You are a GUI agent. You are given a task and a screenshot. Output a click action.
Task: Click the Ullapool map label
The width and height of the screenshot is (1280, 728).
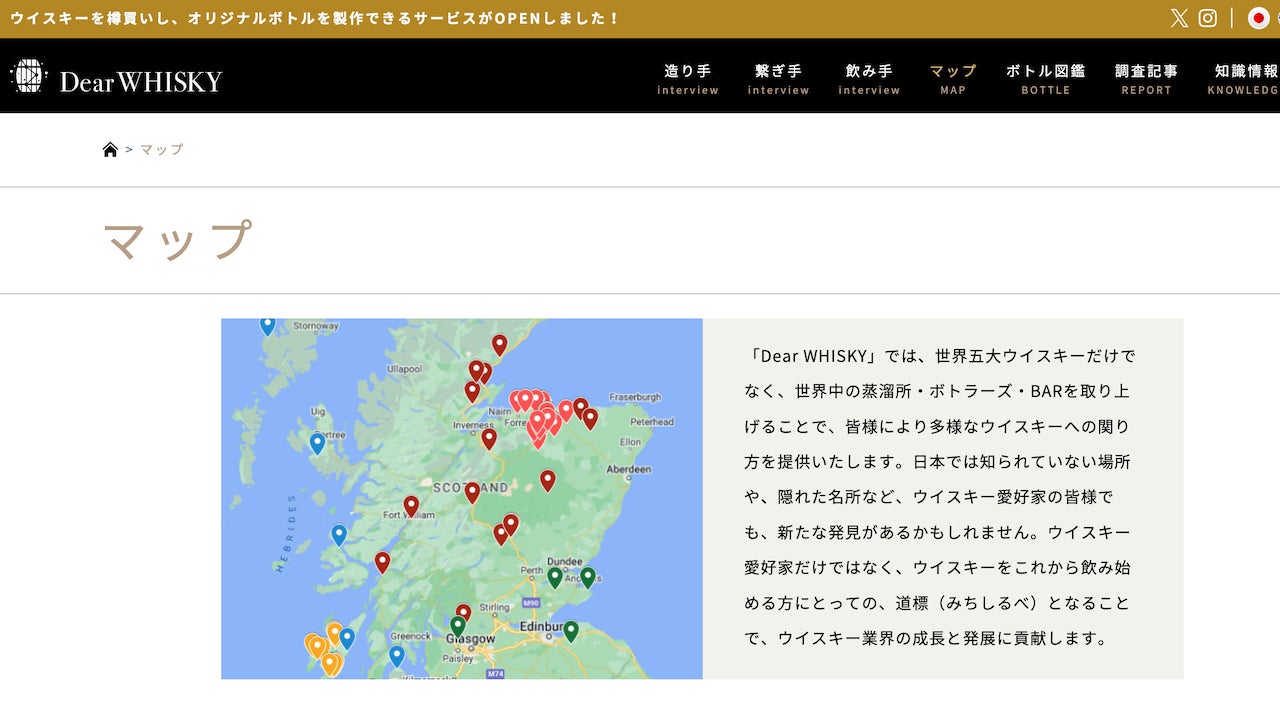point(405,369)
